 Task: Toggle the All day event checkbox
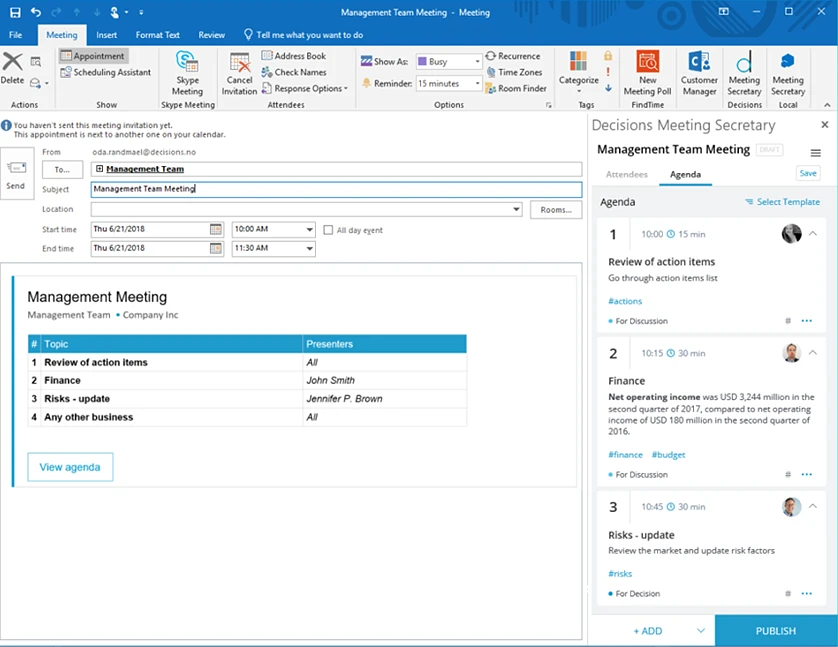point(328,230)
